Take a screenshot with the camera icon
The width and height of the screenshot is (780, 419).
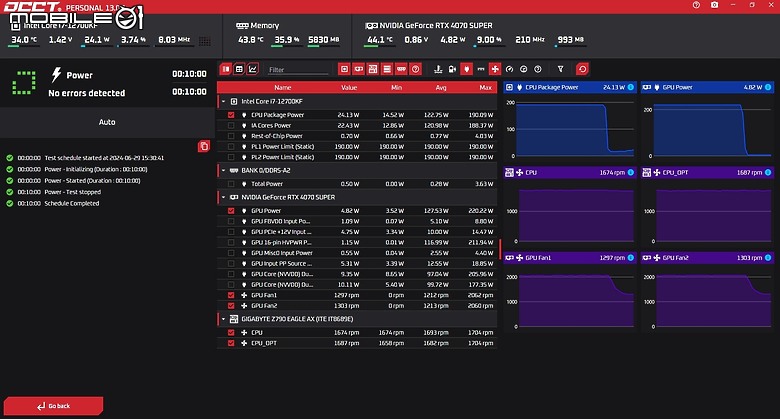click(714, 5)
